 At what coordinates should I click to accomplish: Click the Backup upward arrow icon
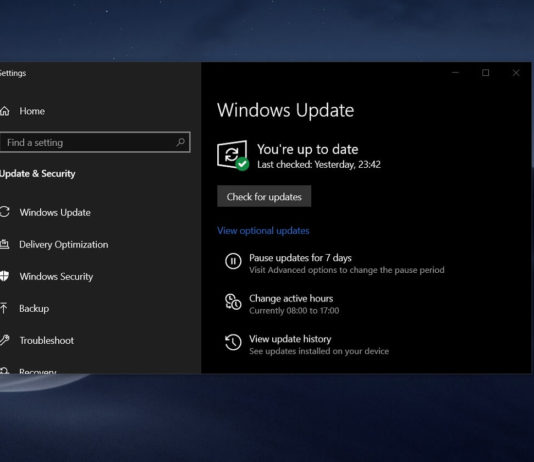click(4, 308)
